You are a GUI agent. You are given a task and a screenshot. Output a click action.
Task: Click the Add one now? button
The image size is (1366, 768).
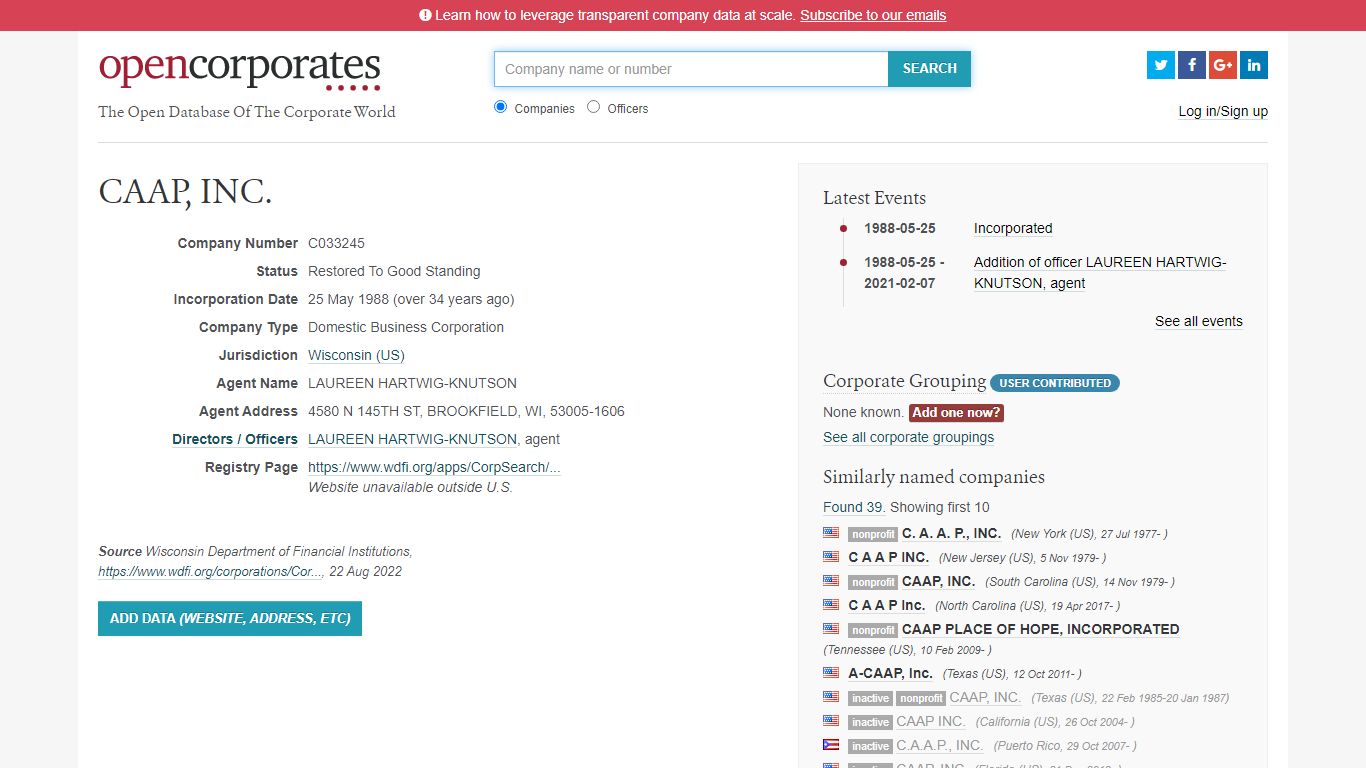tap(956, 412)
